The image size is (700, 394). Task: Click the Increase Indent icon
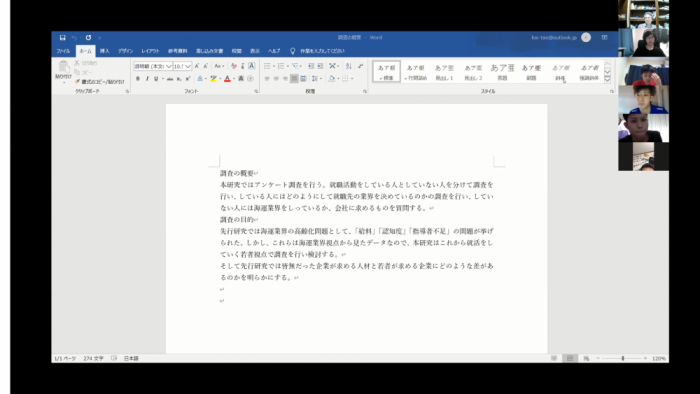click(320, 66)
